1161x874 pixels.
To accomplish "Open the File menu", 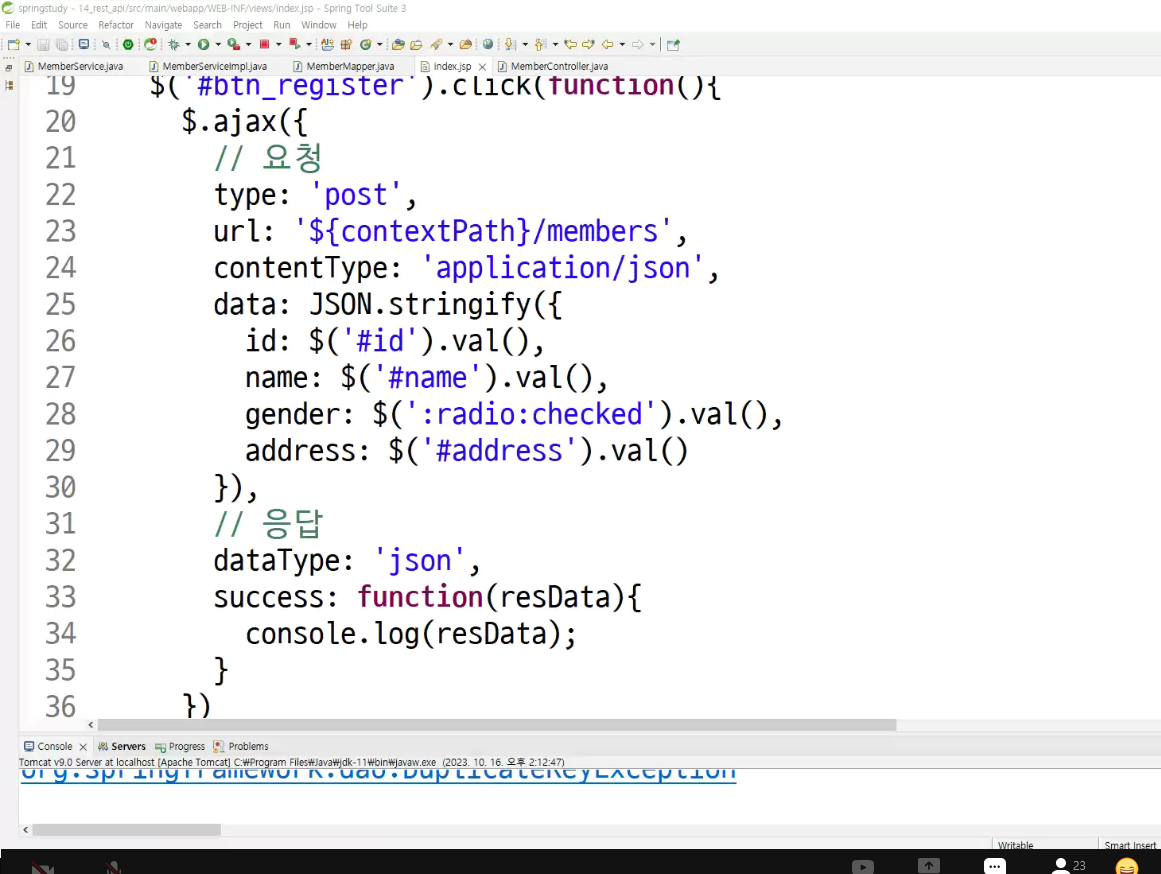I will pos(13,24).
